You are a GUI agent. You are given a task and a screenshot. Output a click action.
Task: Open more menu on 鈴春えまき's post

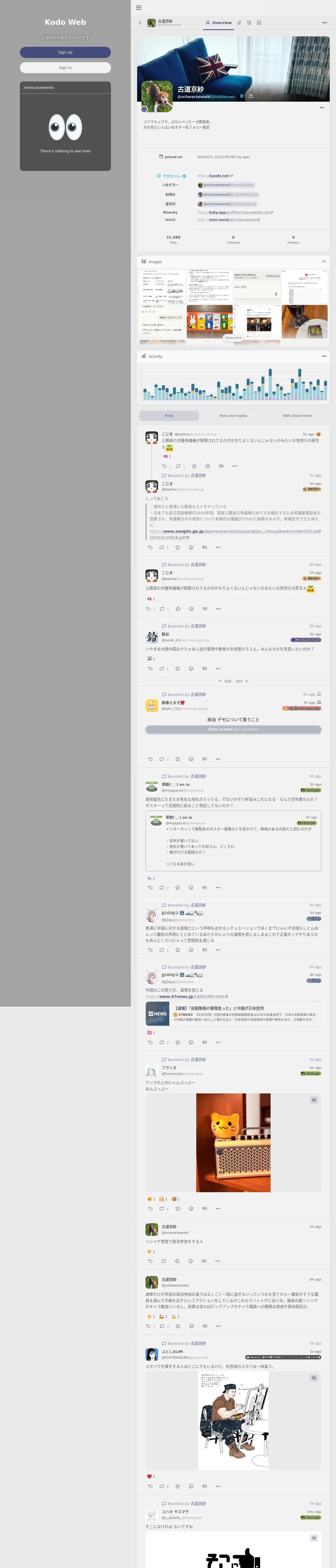218,759
